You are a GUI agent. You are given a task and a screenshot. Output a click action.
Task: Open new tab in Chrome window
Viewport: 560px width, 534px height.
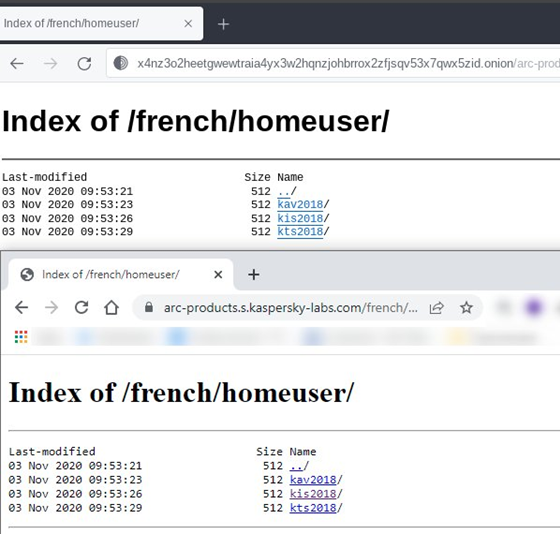coord(254,274)
